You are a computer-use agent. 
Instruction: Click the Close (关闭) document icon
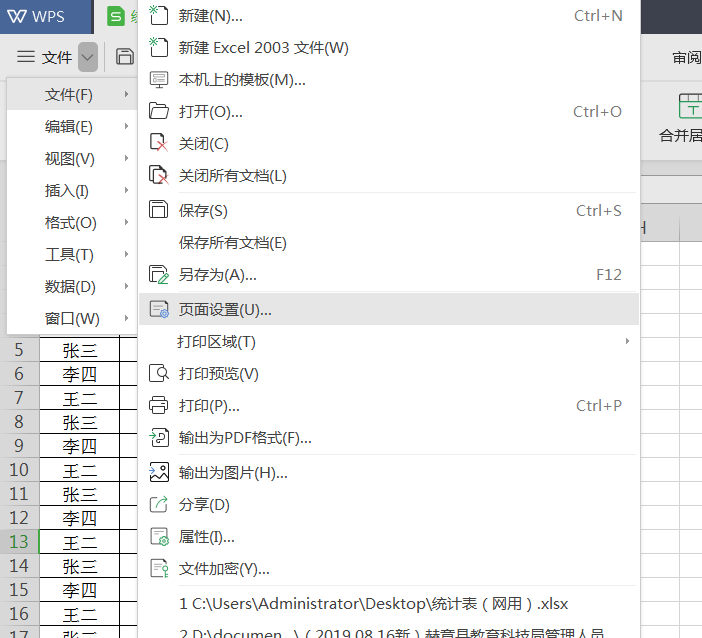[158, 143]
